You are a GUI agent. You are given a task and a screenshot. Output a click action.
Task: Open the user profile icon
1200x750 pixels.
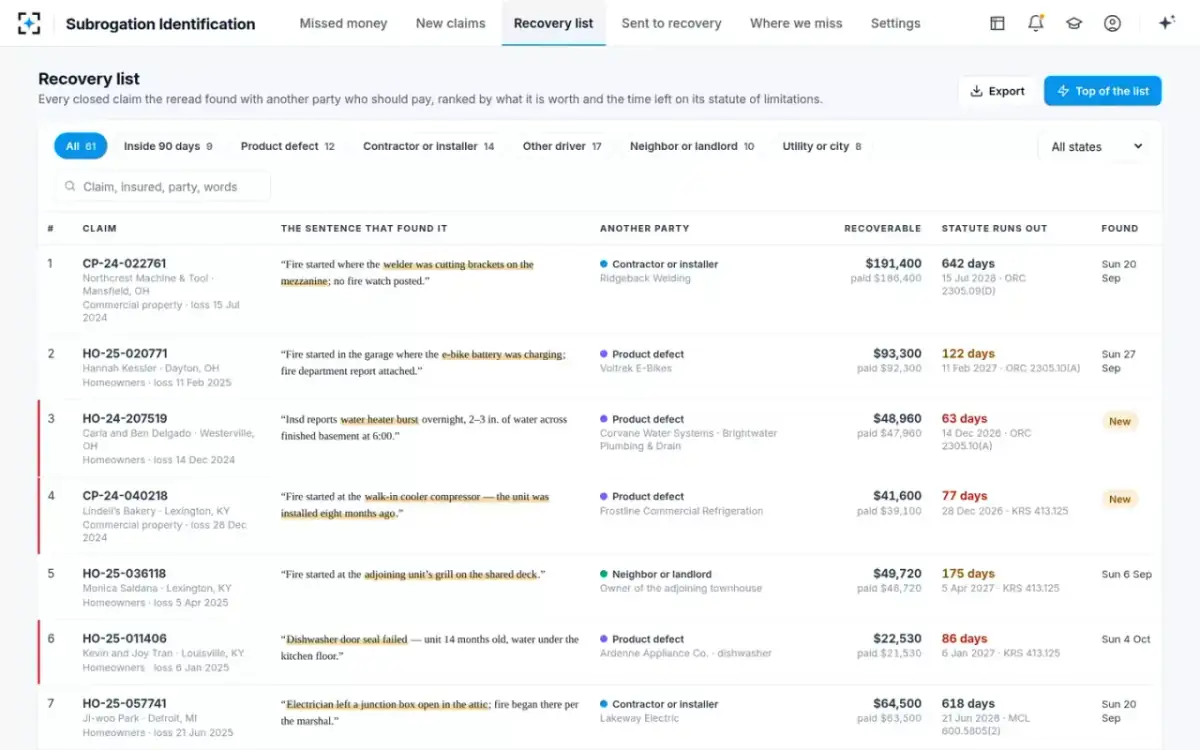(1112, 23)
